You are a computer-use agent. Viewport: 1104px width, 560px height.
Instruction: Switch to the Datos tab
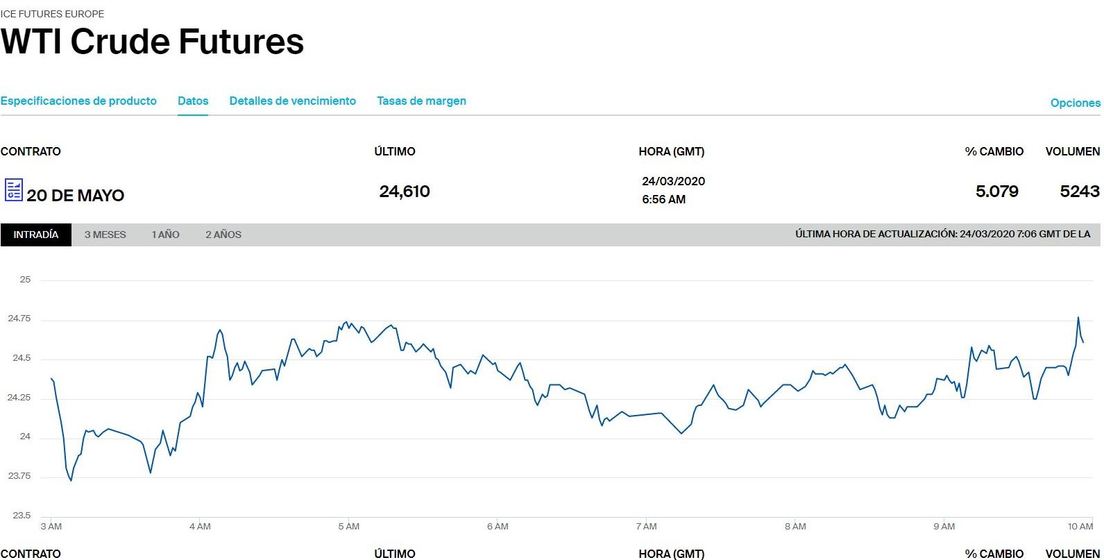(x=193, y=101)
